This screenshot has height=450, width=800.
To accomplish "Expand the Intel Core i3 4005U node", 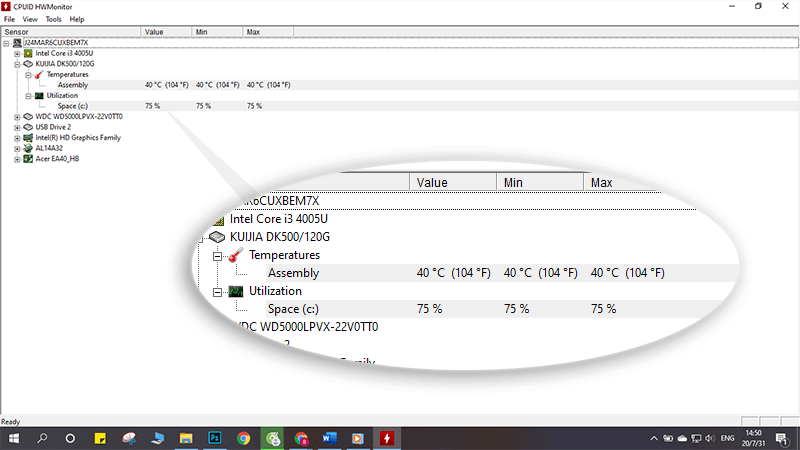I will (17, 54).
